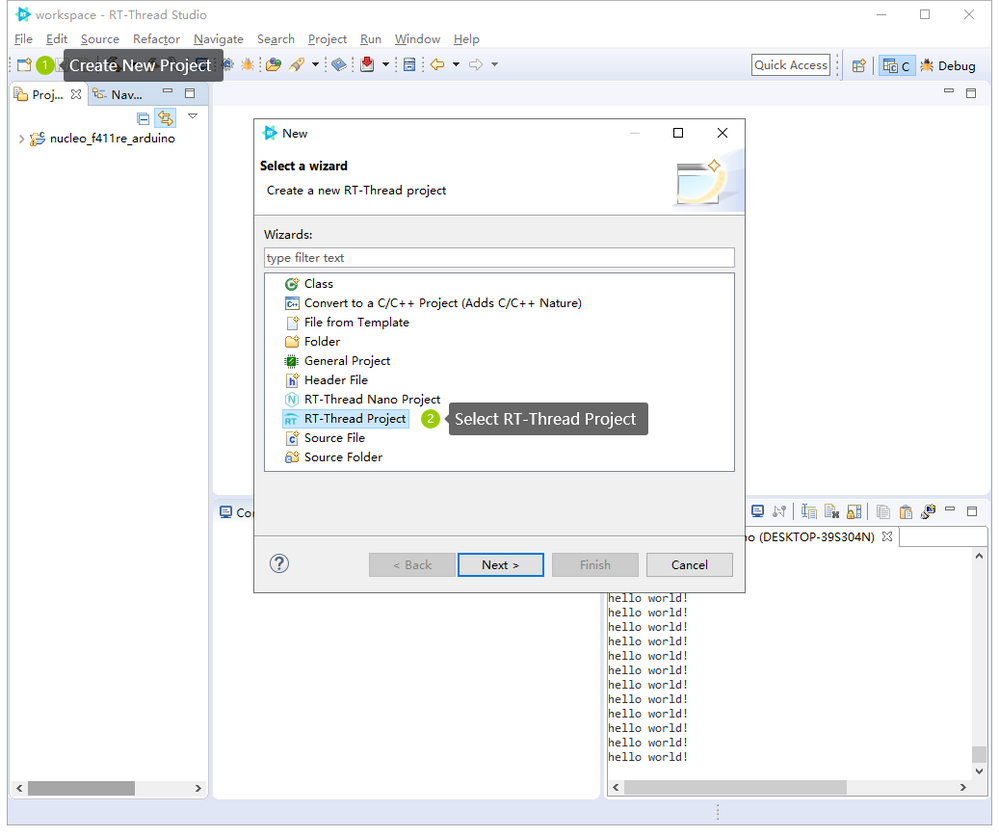Close the DESKTOP-39S304N terminal tab

pyautogui.click(x=887, y=537)
